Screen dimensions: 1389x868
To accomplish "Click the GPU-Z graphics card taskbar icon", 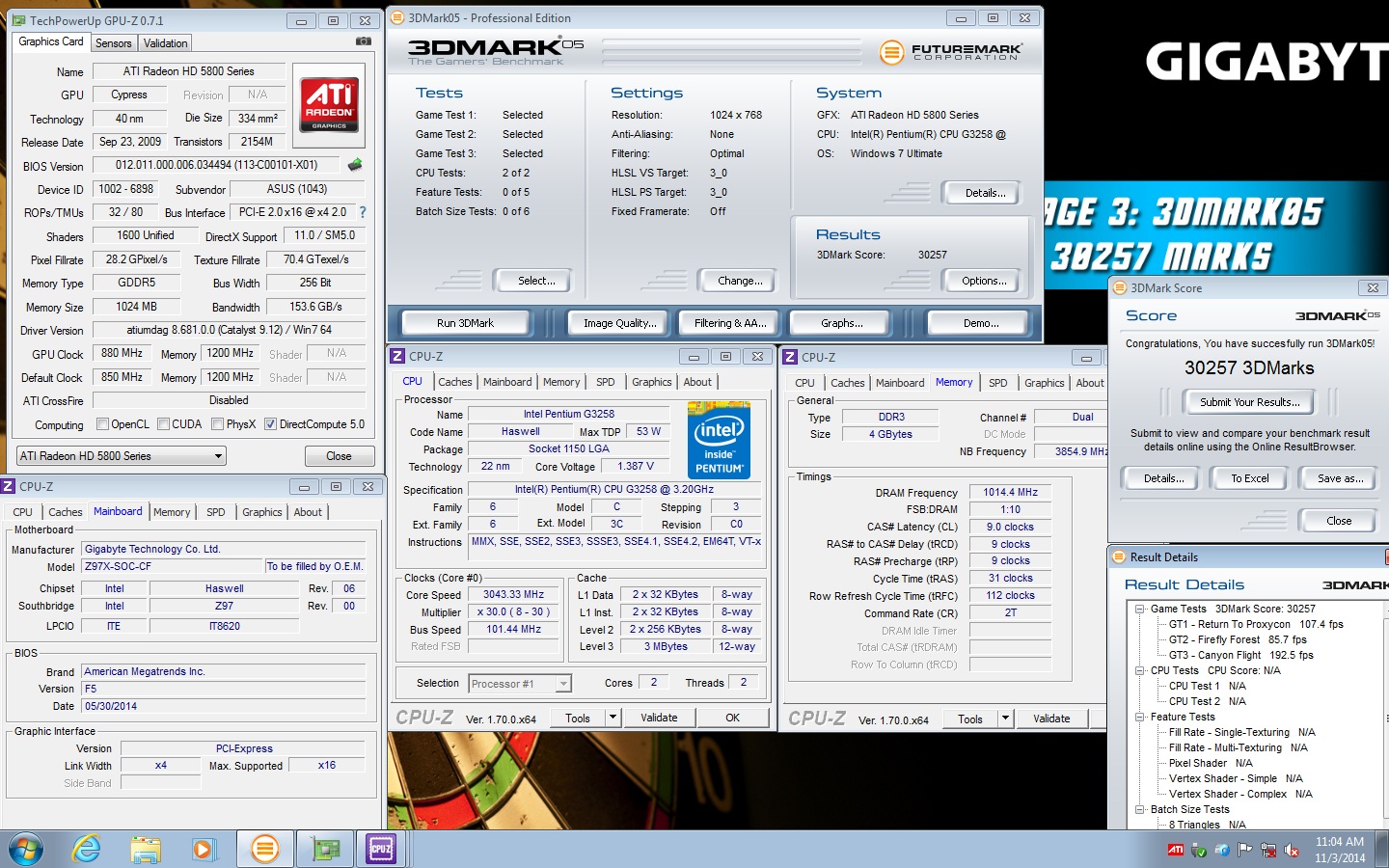I will 325,849.
